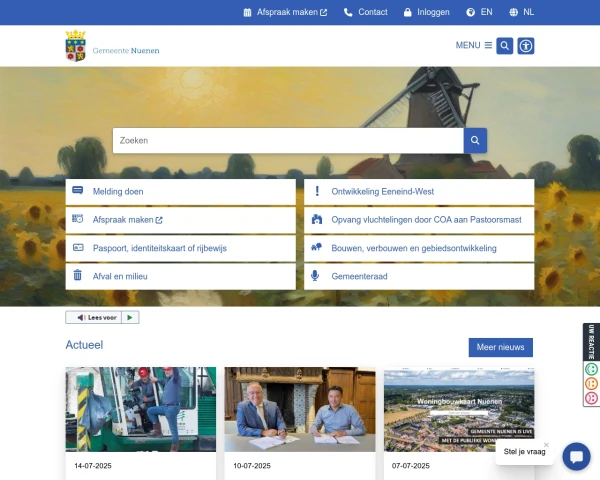Viewport: 600px width, 480px height.
Task: Click the trash bin icon for Afval en milieu
Action: tap(78, 275)
